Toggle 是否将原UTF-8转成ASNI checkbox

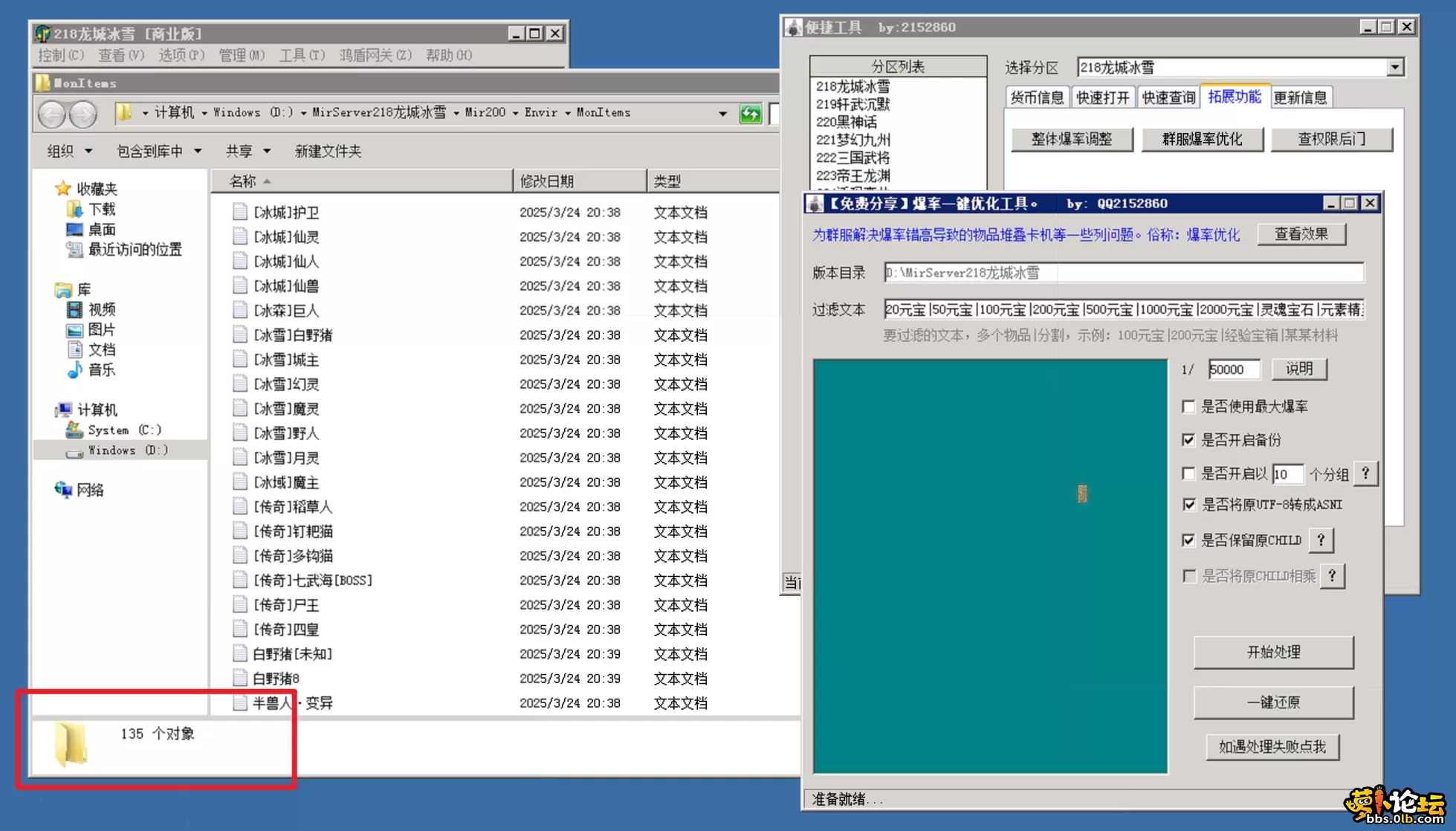click(1188, 505)
